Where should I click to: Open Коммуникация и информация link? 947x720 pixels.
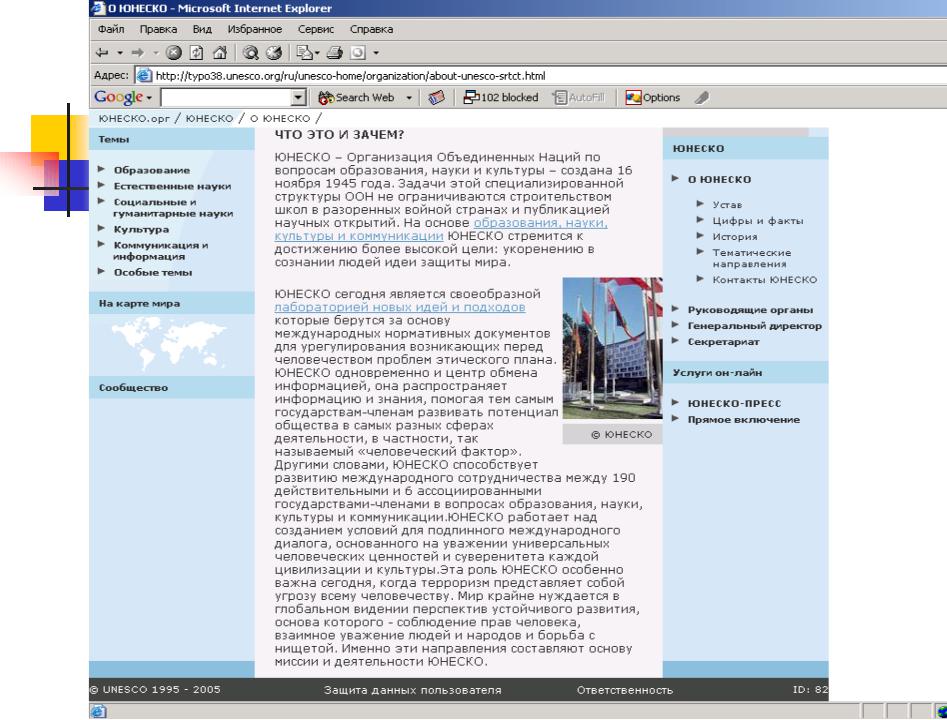click(x=161, y=251)
